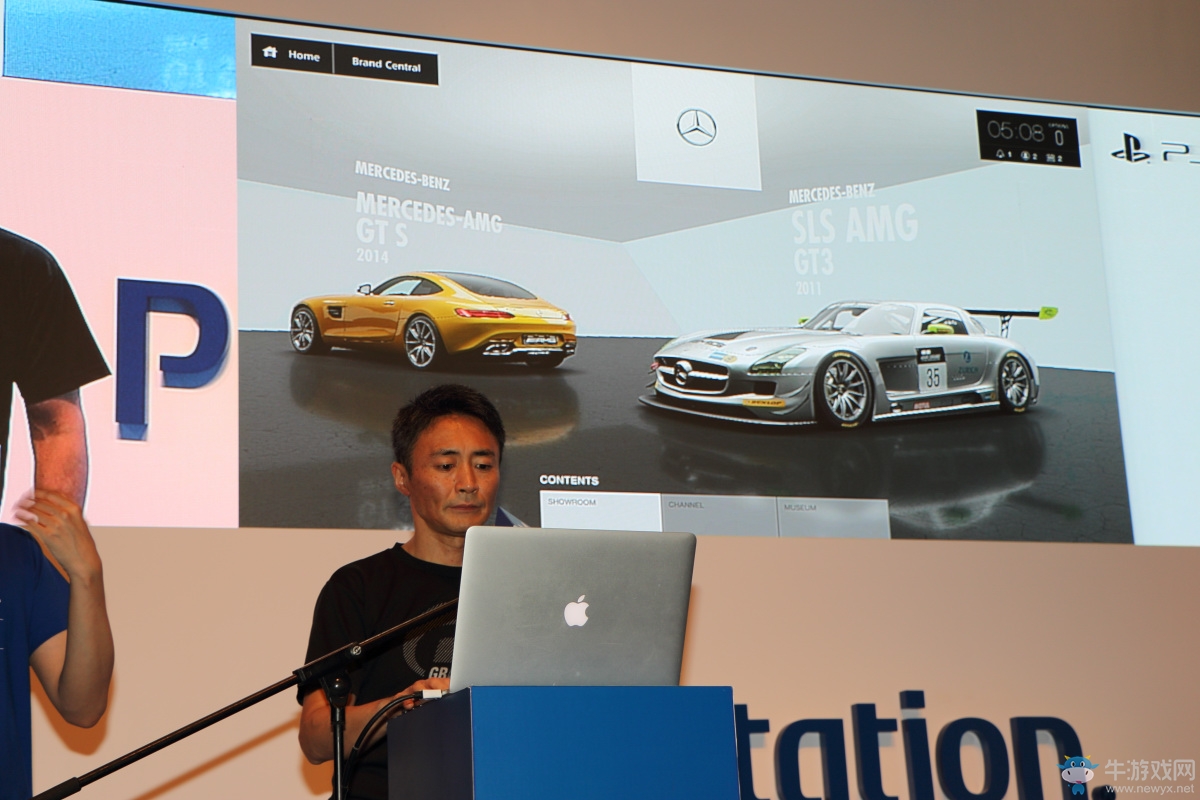Click the SLS AMG GT3 title text

coord(853,240)
